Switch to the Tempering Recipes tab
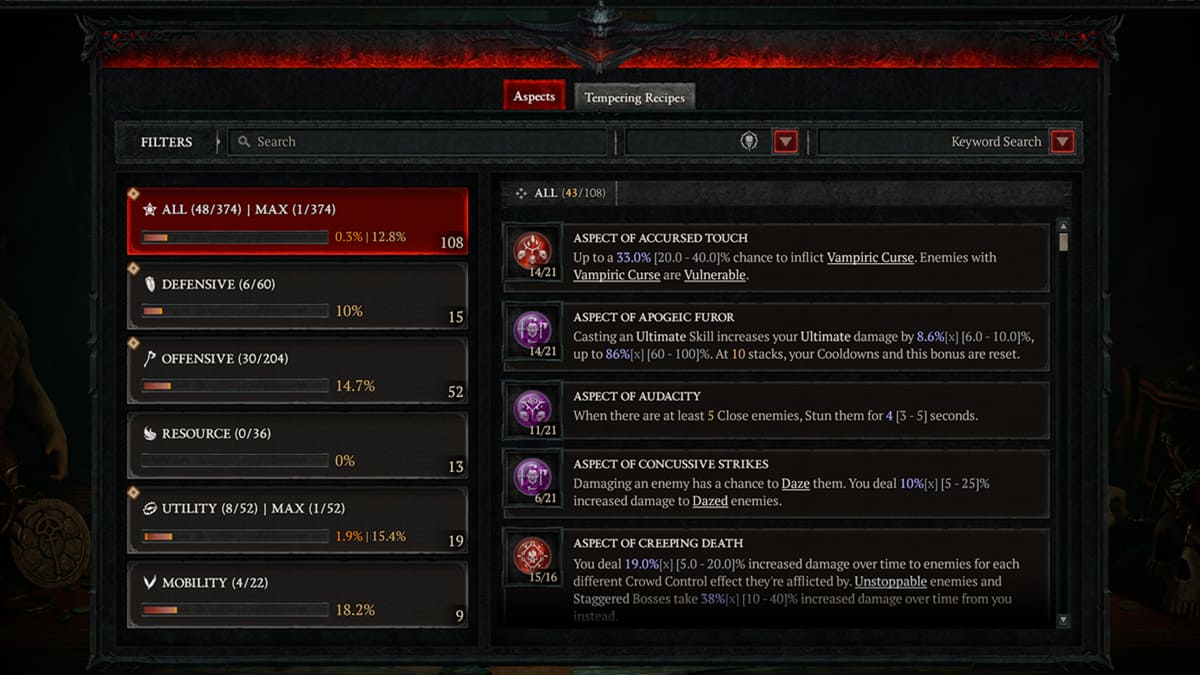This screenshot has height=675, width=1200. pos(635,97)
